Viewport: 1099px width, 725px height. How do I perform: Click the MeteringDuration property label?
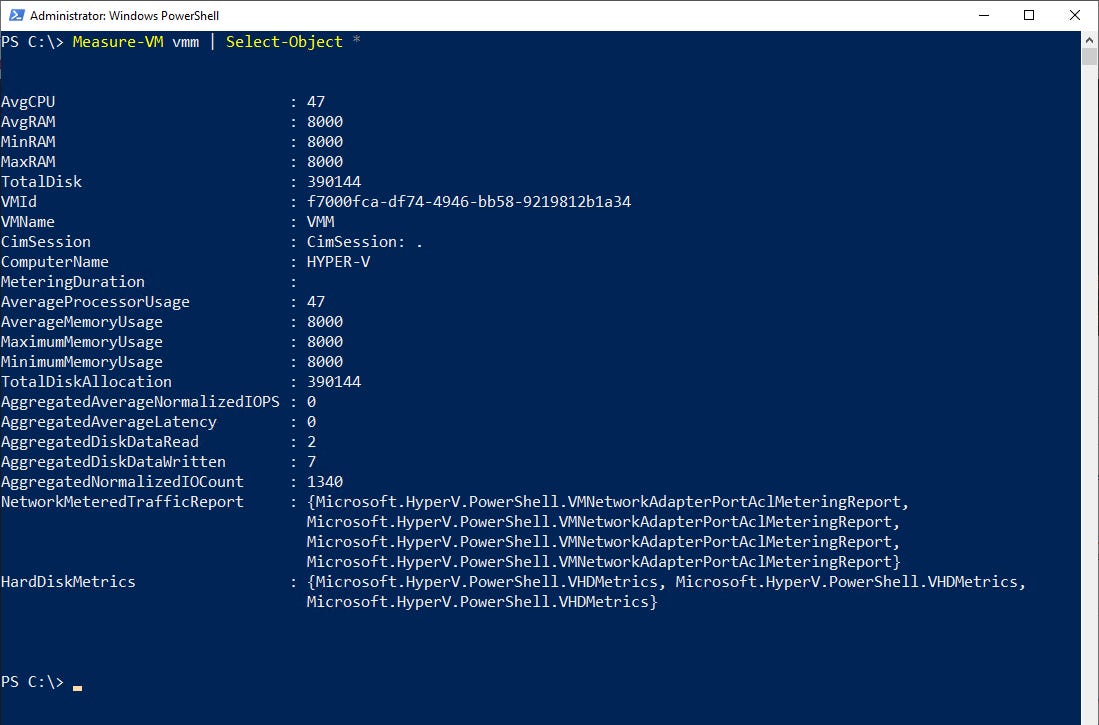click(73, 282)
